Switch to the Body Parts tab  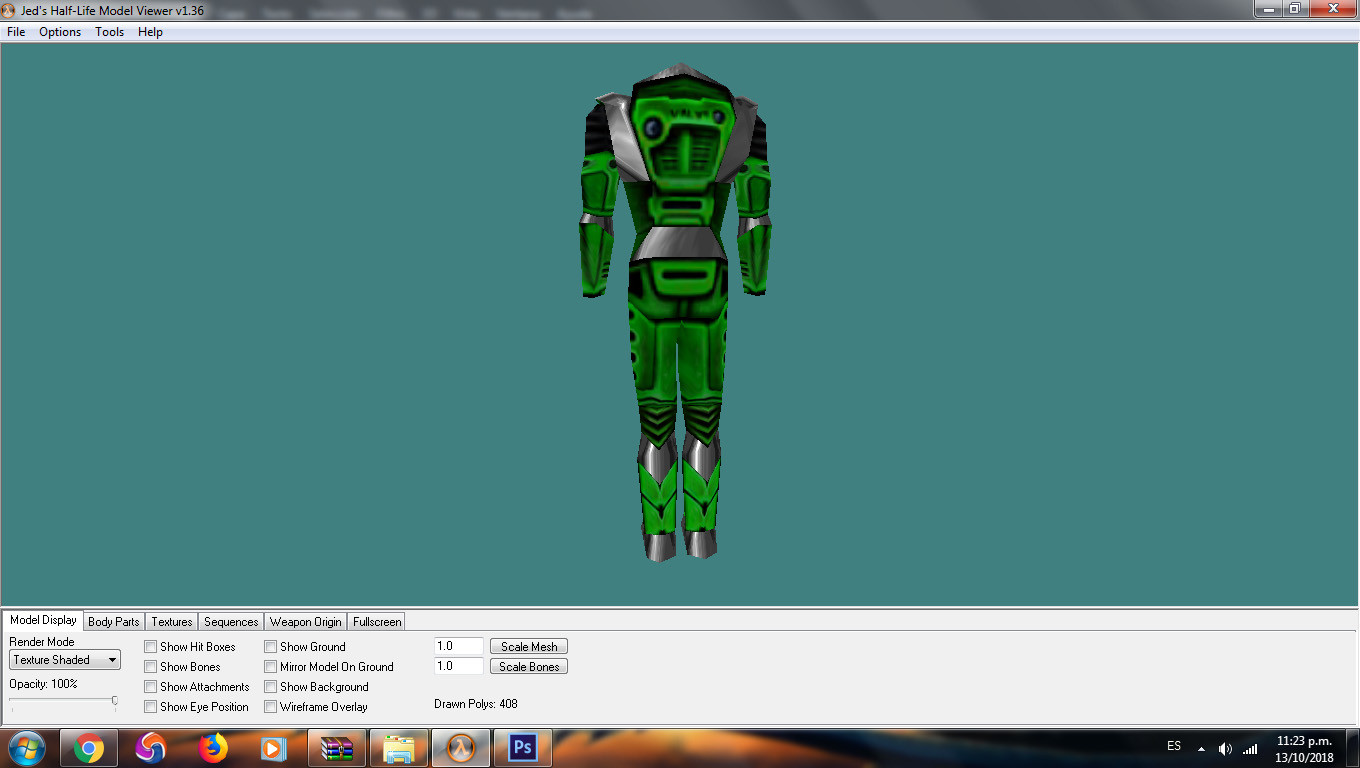(113, 621)
